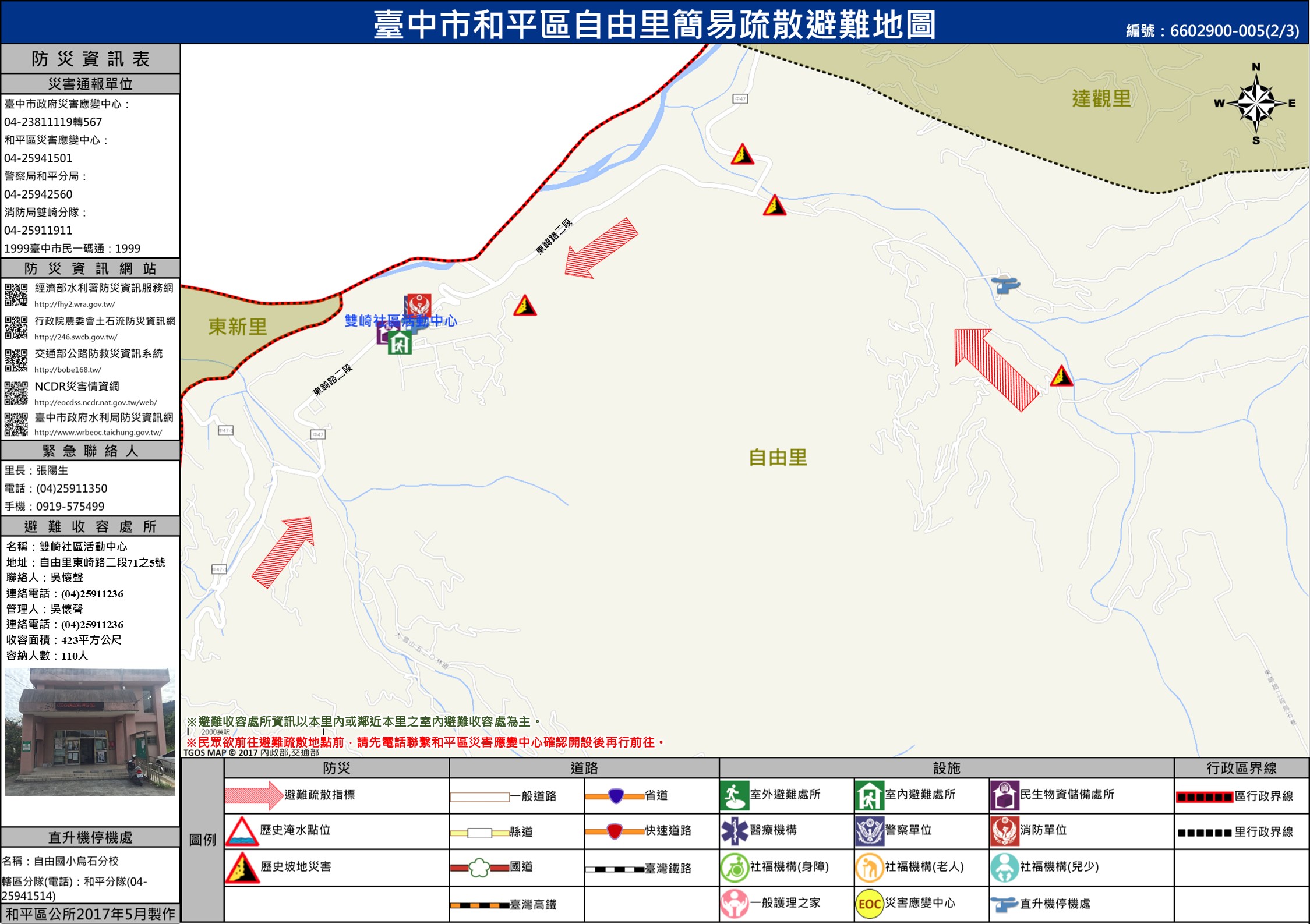Click the medical institution legend icon
The height and width of the screenshot is (924, 1310).
[x=734, y=831]
